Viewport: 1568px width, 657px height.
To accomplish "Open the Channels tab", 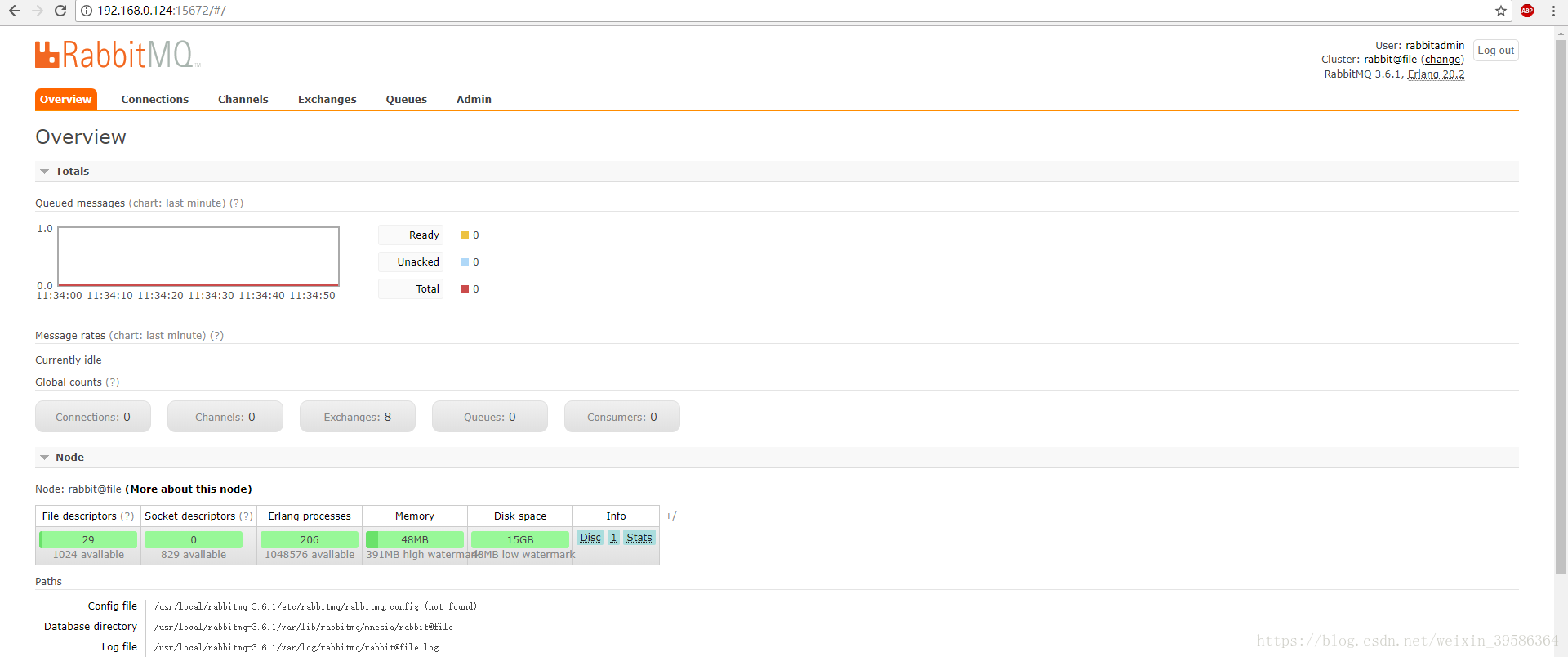I will coord(243,99).
